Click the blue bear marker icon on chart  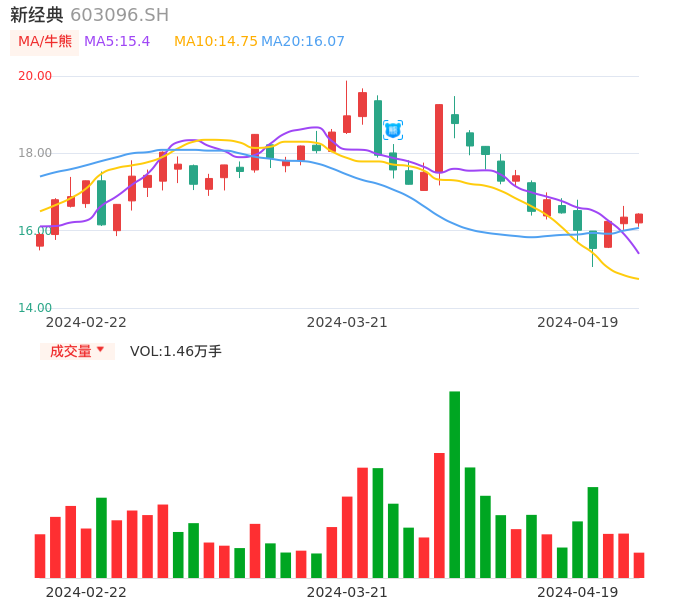tap(393, 130)
